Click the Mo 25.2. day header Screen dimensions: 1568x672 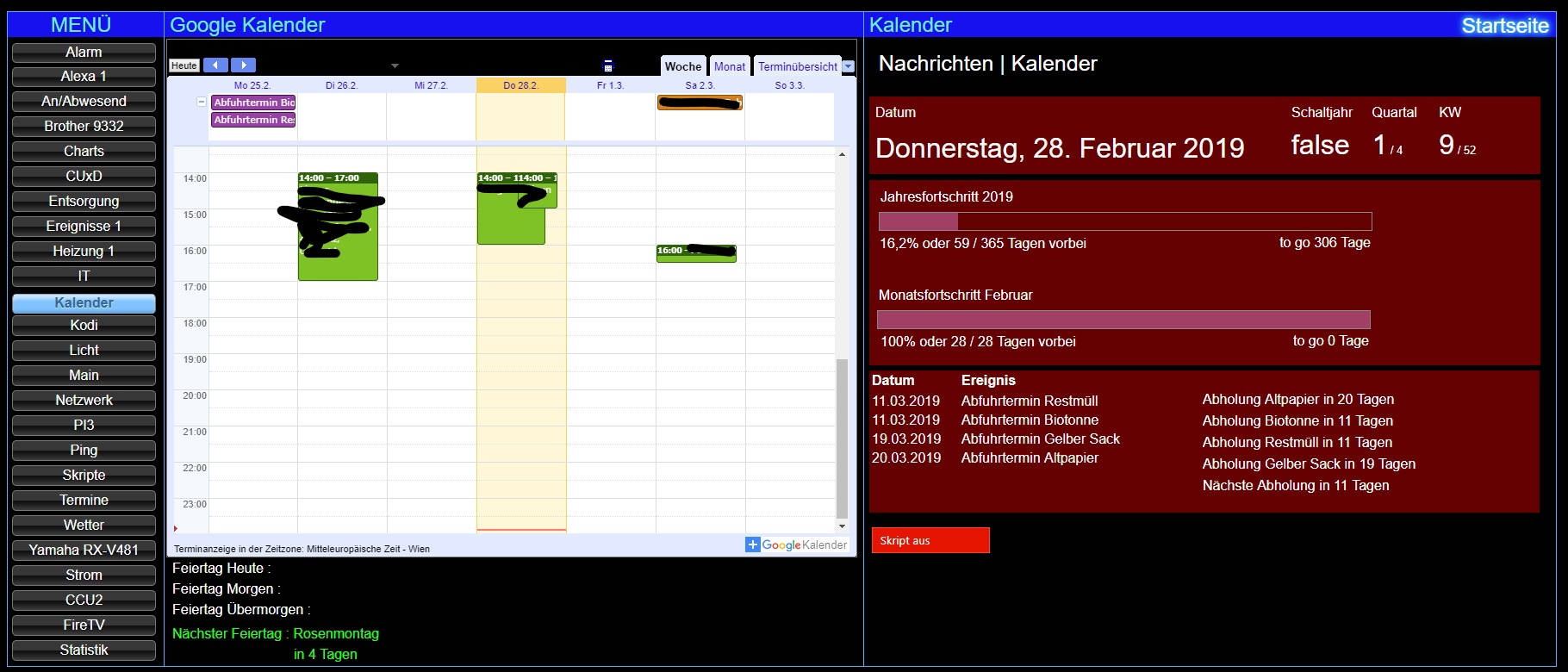(252, 85)
